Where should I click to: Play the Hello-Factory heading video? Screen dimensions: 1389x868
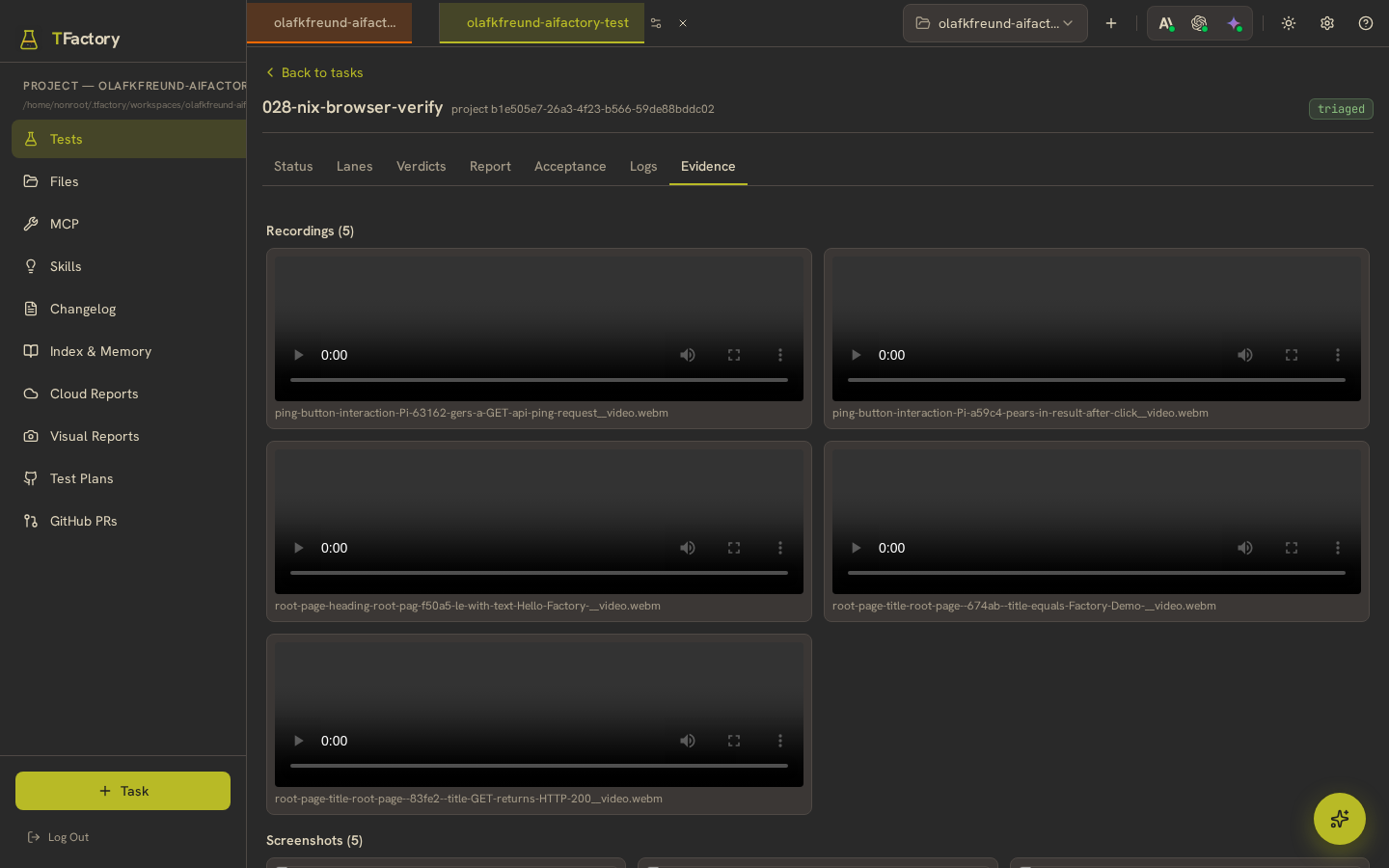(x=298, y=548)
